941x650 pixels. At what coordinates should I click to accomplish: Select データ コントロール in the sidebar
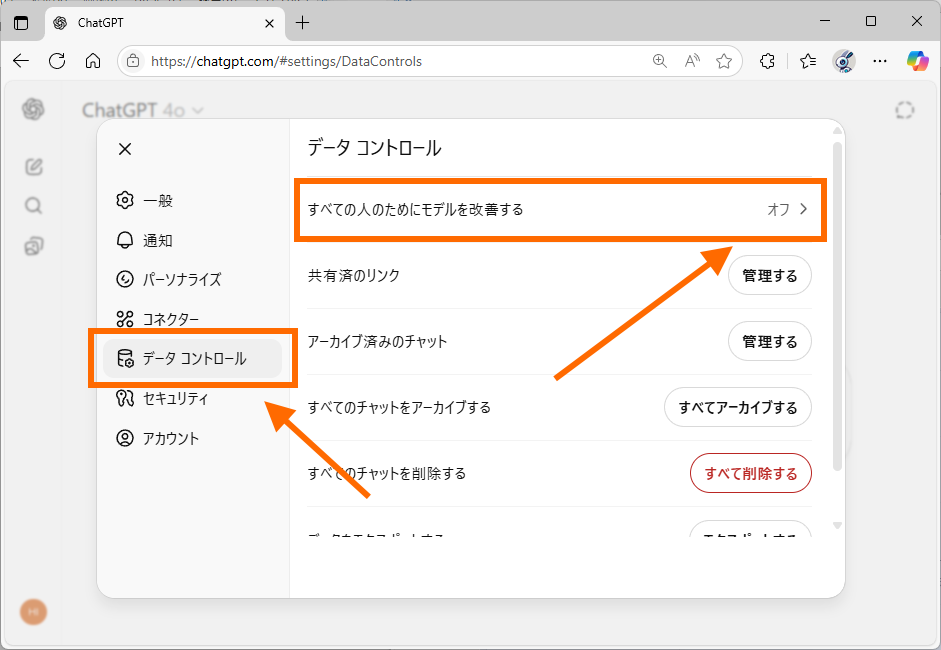pyautogui.click(x=193, y=358)
